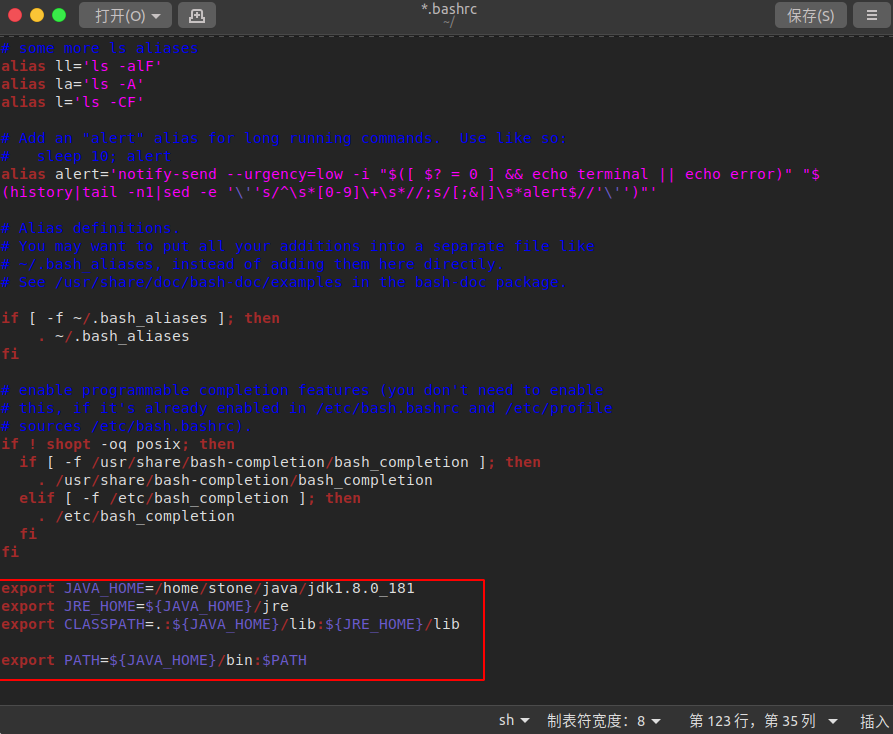The width and height of the screenshot is (893, 734).
Task: Click the 保存(S) save button
Action: [x=810, y=15]
